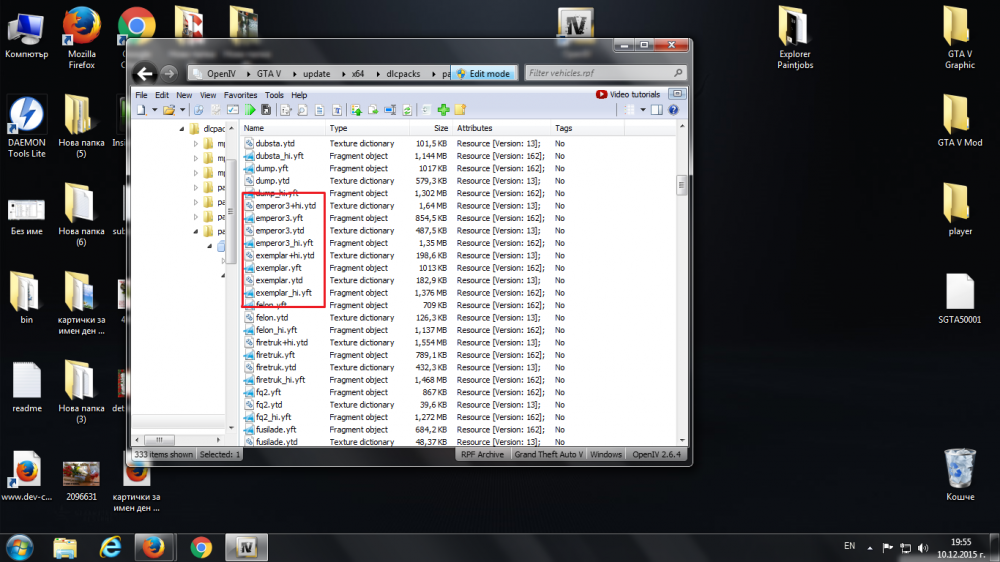This screenshot has height=562, width=1000.
Task: Click the green plus add toolbar icon
Action: 443,110
